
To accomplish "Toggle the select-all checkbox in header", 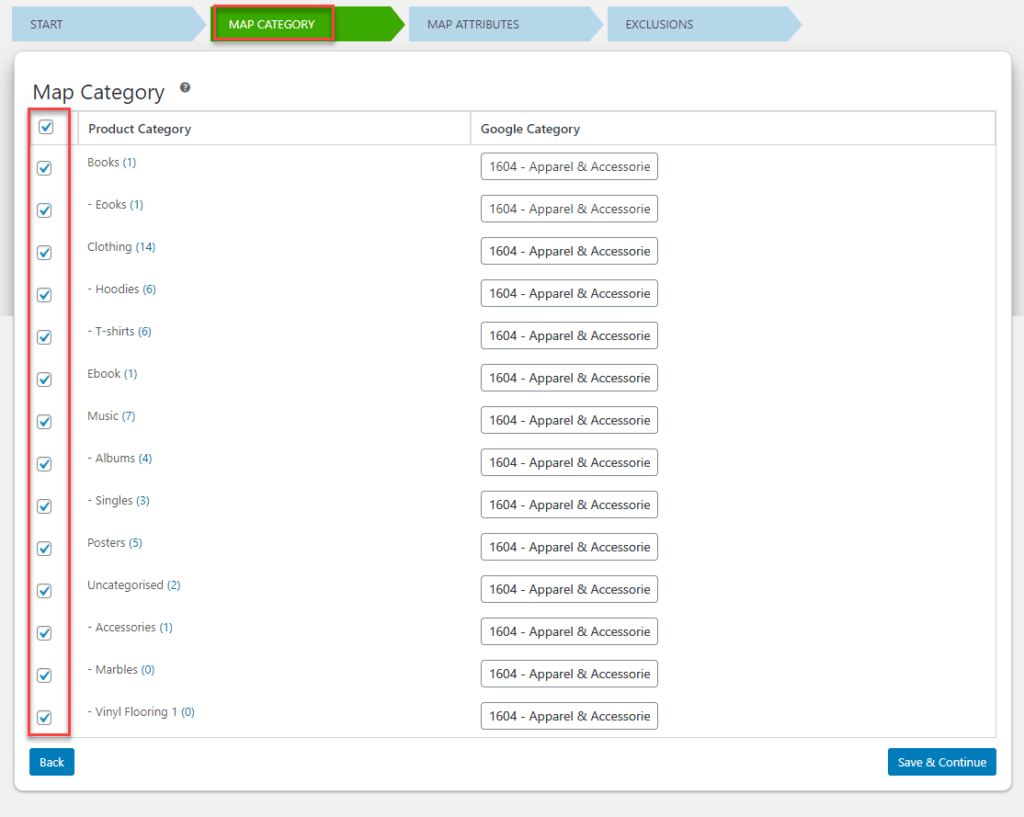I will [x=45, y=127].
